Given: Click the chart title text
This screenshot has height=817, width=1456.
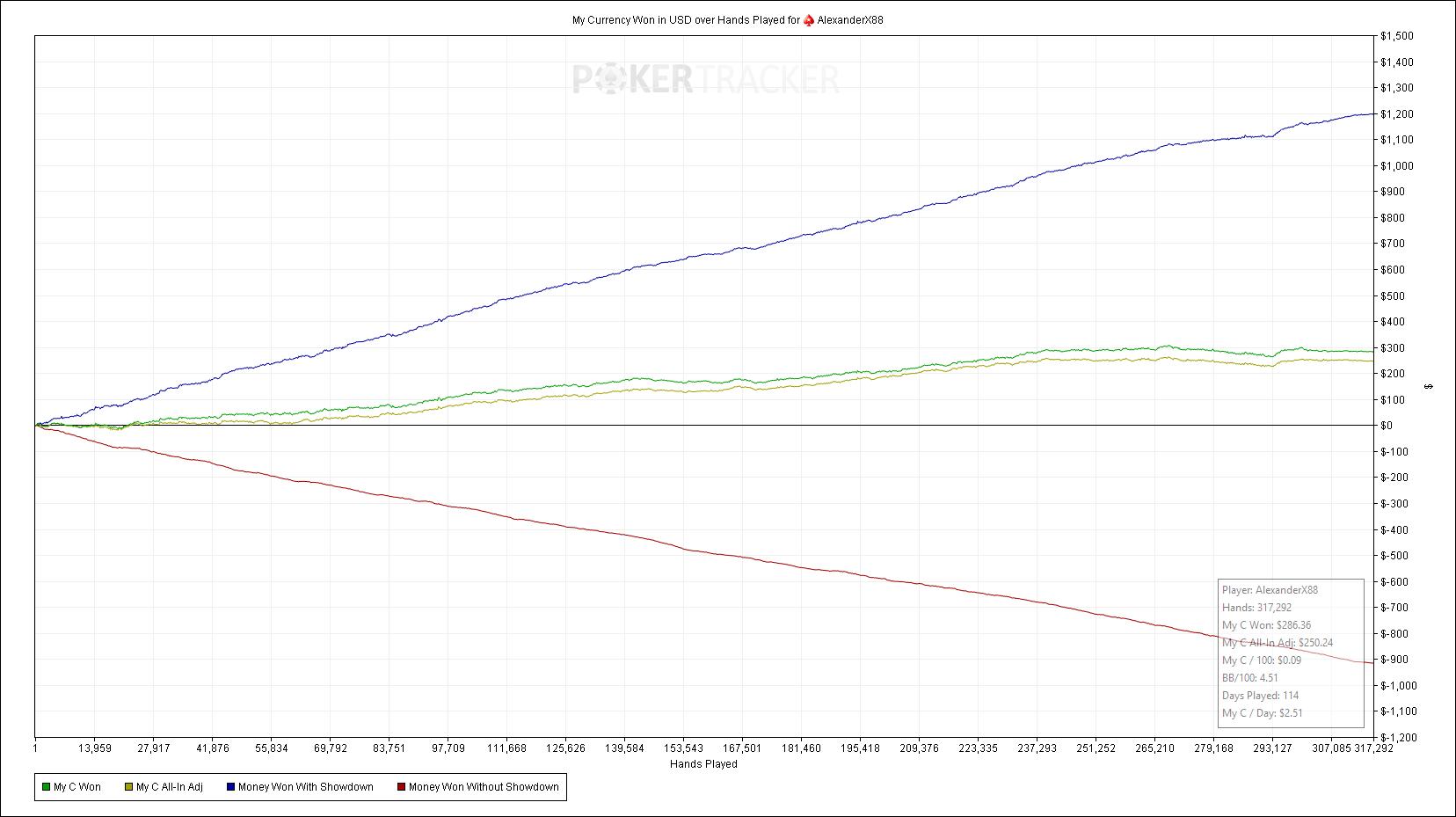Looking at the screenshot, I should pos(686,20).
